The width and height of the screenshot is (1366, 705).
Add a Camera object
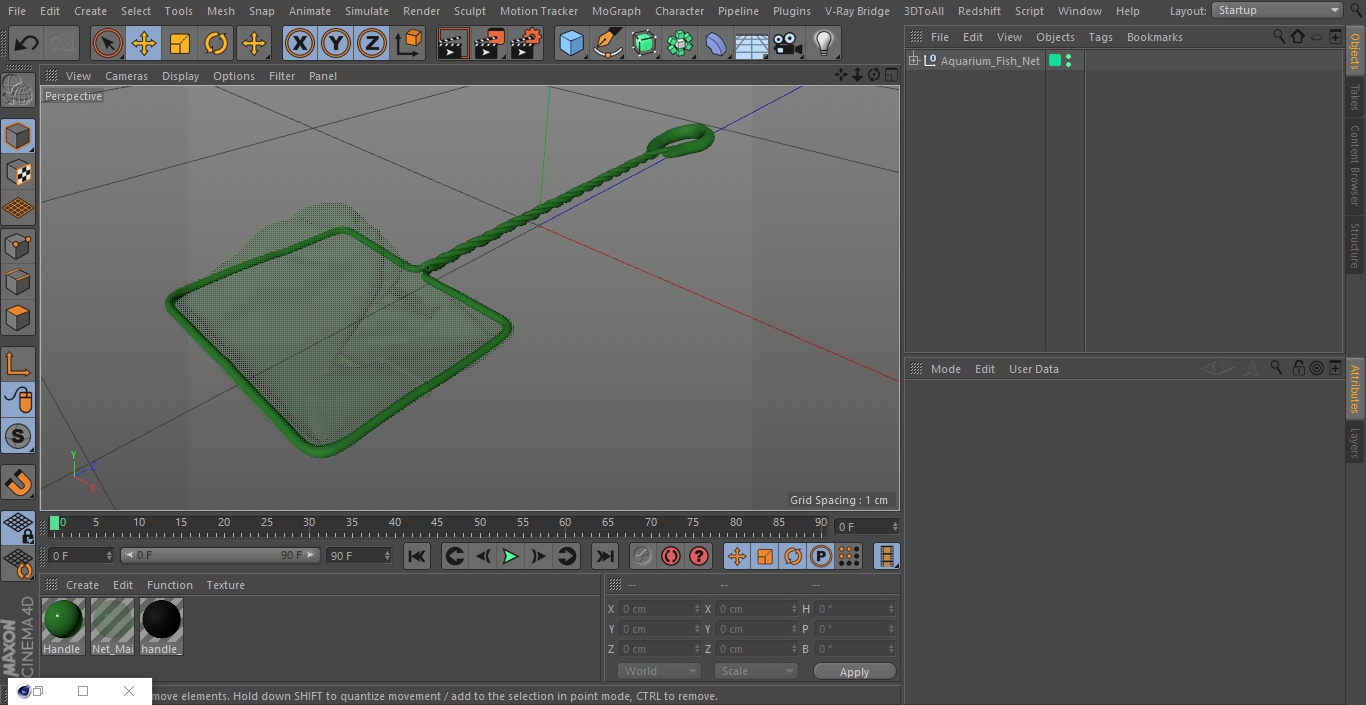click(787, 43)
